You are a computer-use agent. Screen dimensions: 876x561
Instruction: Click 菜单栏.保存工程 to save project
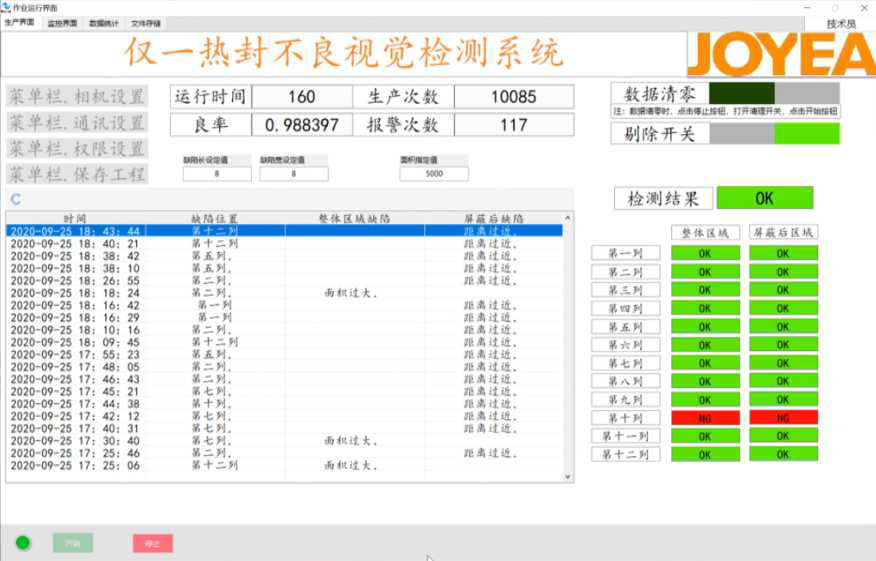point(77,174)
